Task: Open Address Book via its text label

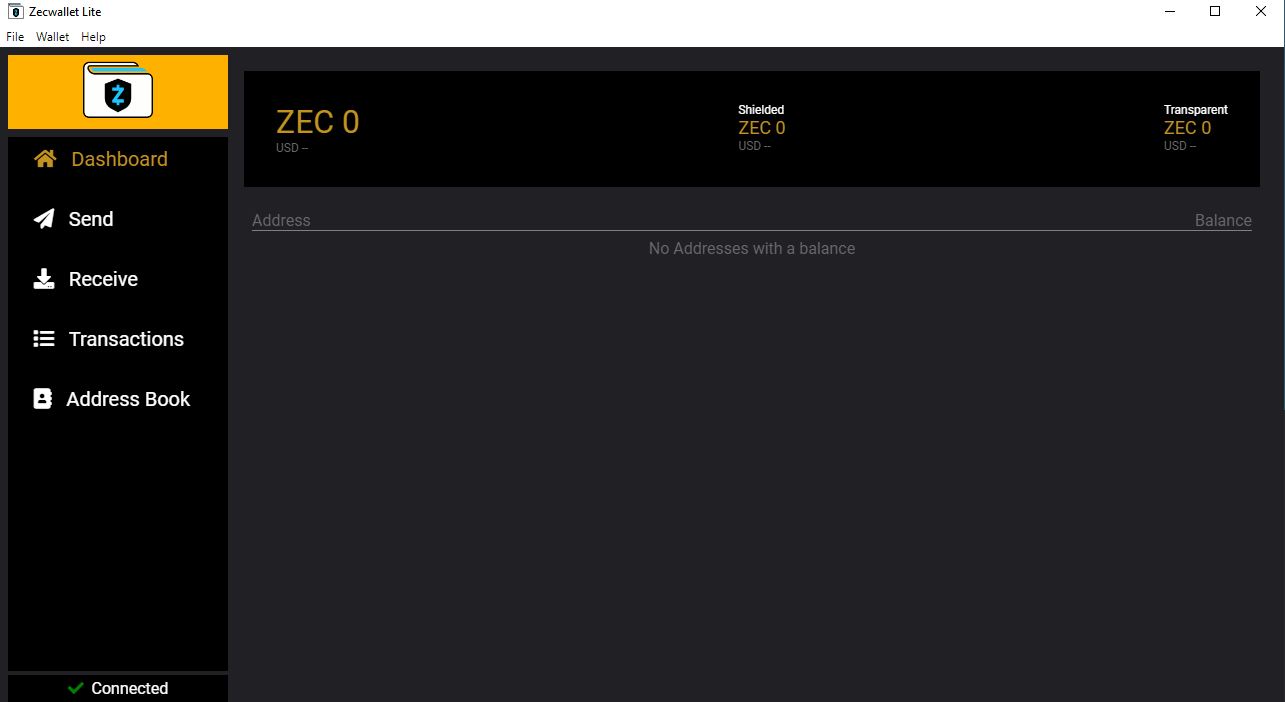Action: [x=128, y=399]
